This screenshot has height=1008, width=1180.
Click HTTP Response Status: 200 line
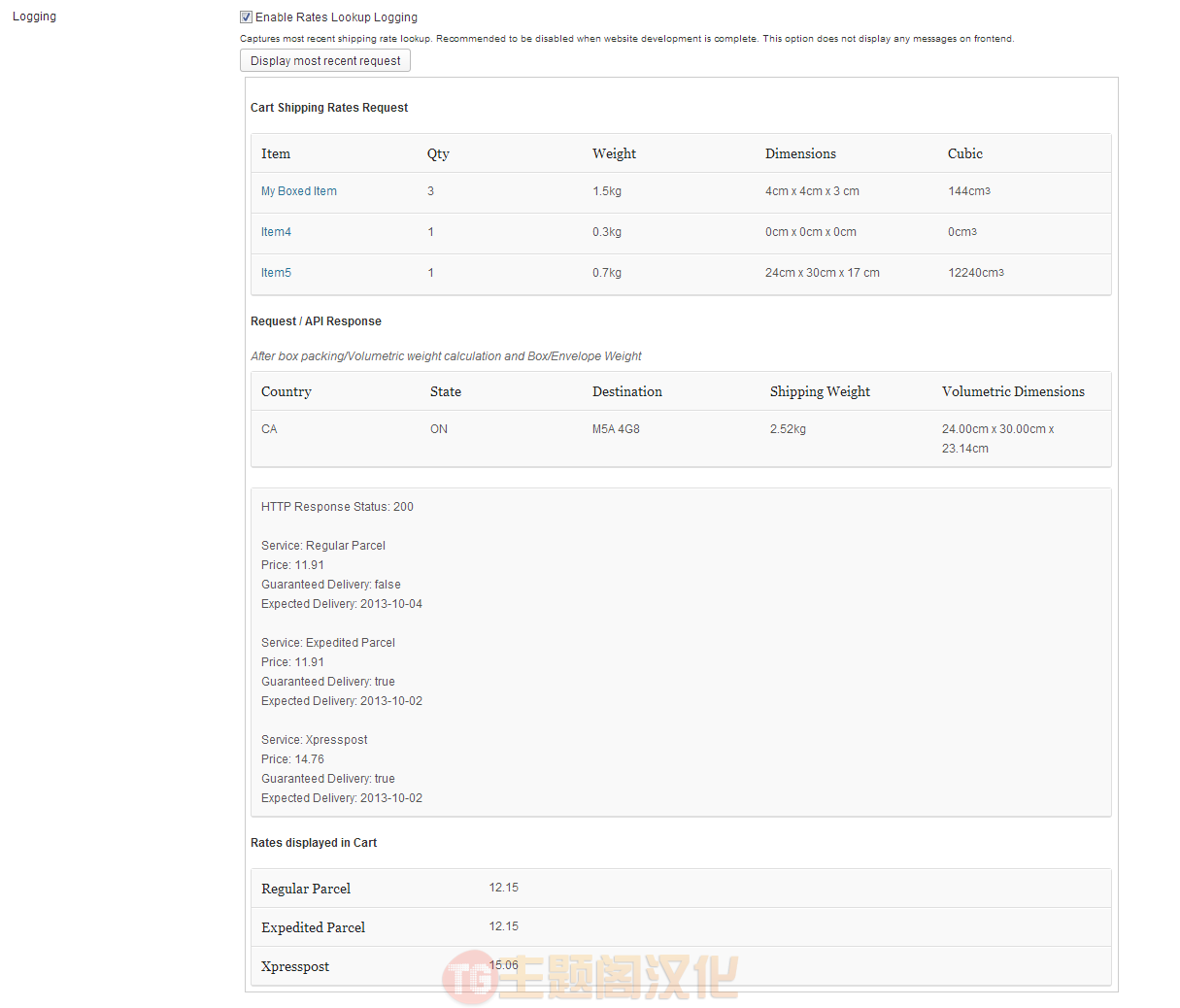coord(337,507)
